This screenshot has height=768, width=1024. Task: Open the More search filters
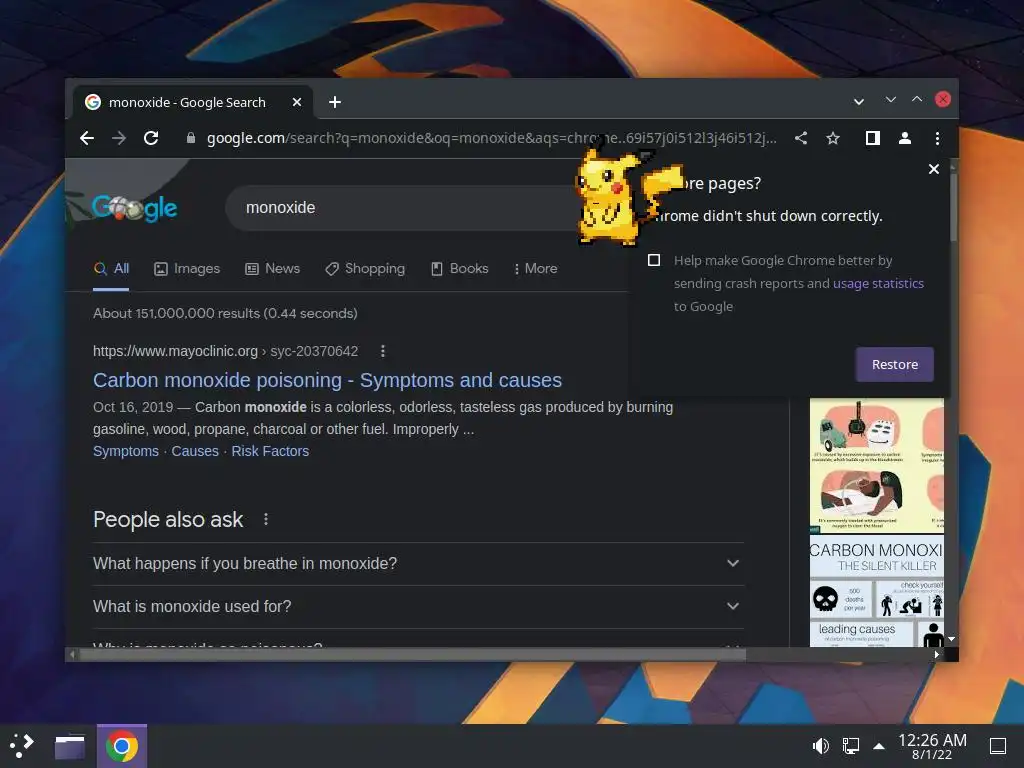point(536,268)
